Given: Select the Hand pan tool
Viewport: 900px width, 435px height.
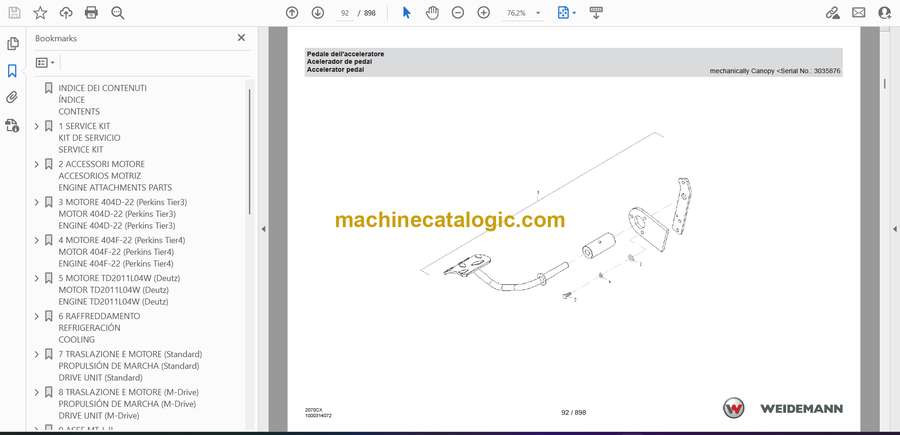Looking at the screenshot, I should click(x=432, y=13).
